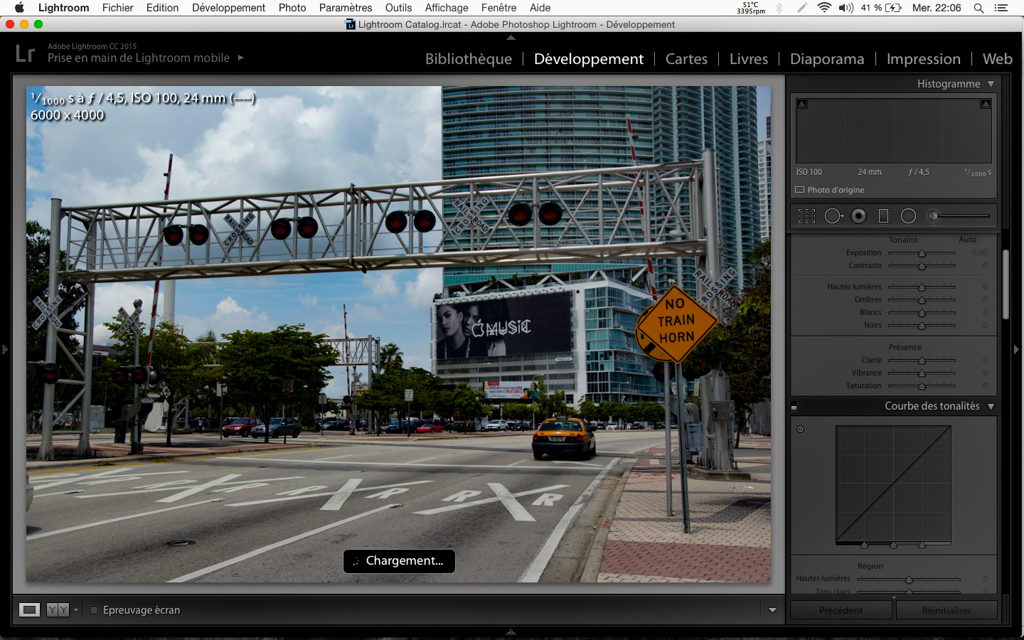Check the Photo d'origine box
This screenshot has width=1024, height=640.
800,189
